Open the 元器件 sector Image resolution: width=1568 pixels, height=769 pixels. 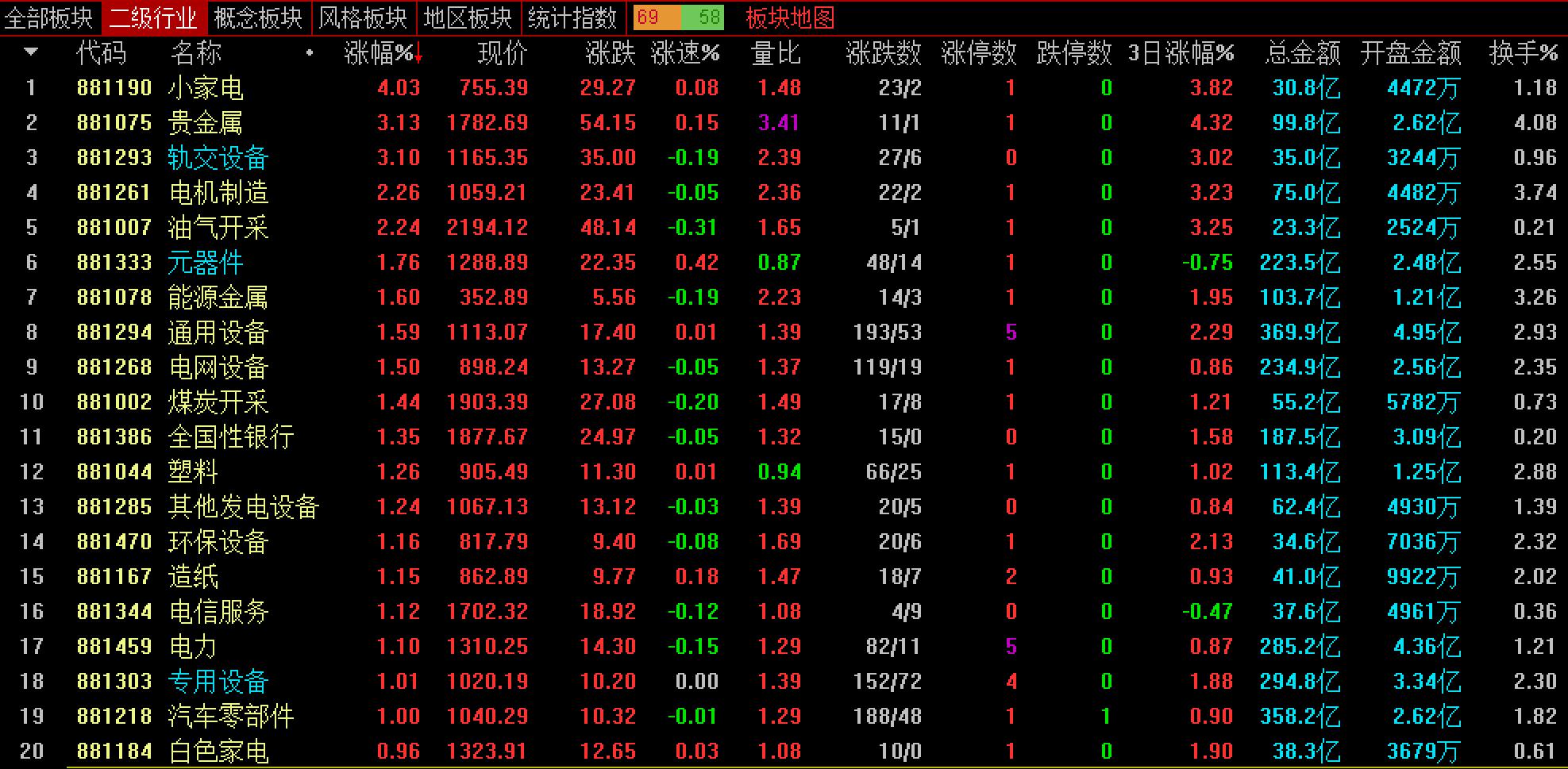coord(206,262)
